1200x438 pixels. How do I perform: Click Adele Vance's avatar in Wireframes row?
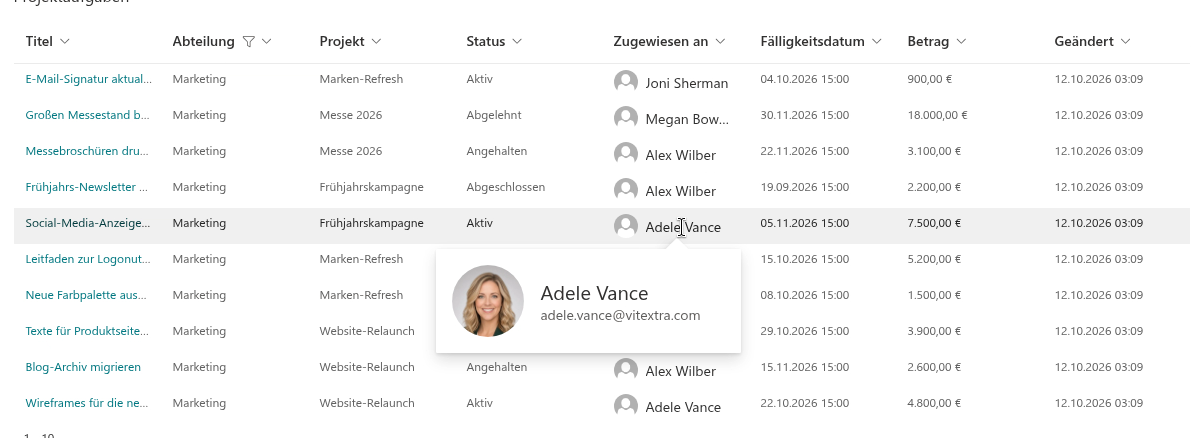(626, 406)
